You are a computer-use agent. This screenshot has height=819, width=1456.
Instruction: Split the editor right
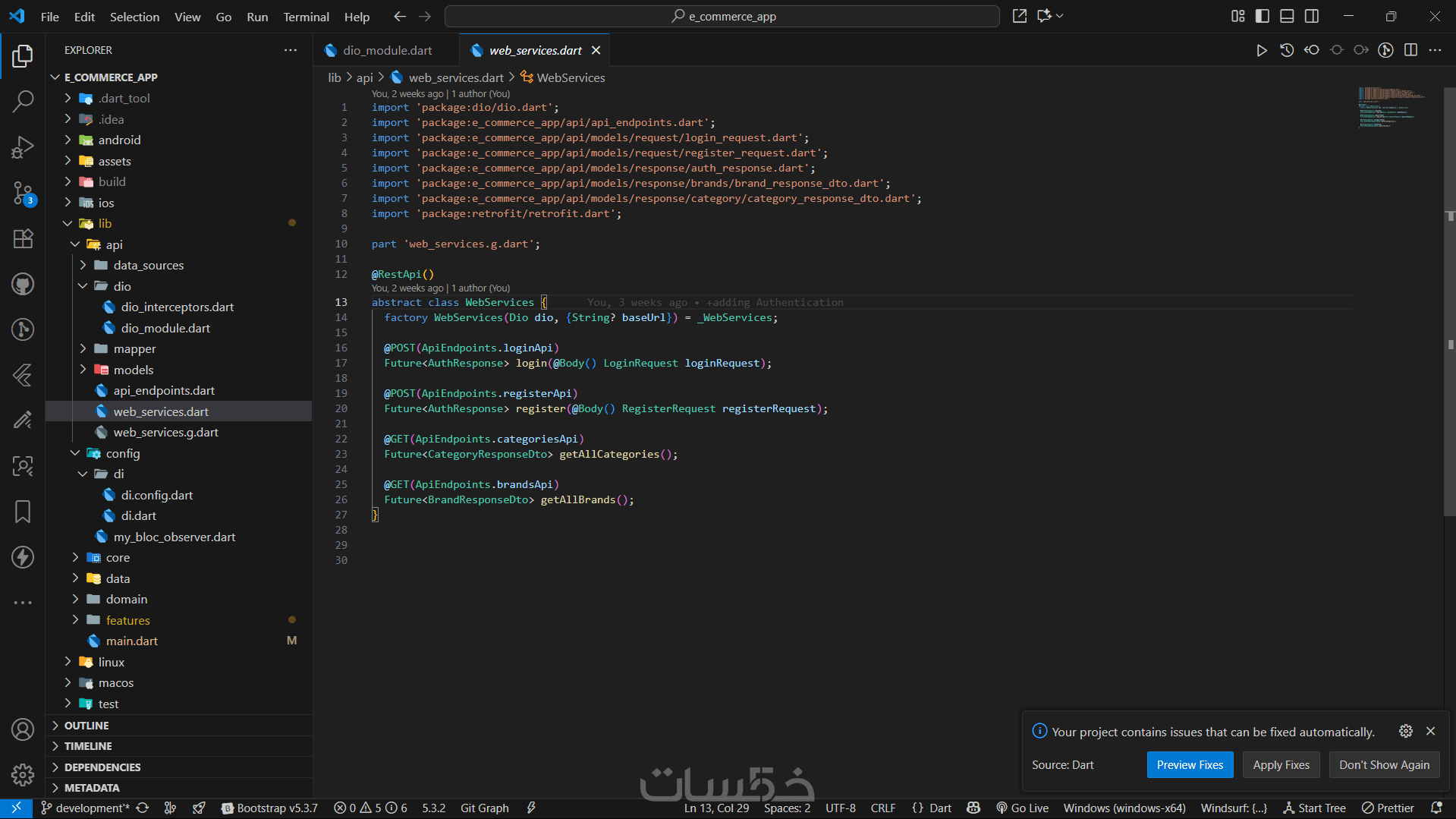1410,50
